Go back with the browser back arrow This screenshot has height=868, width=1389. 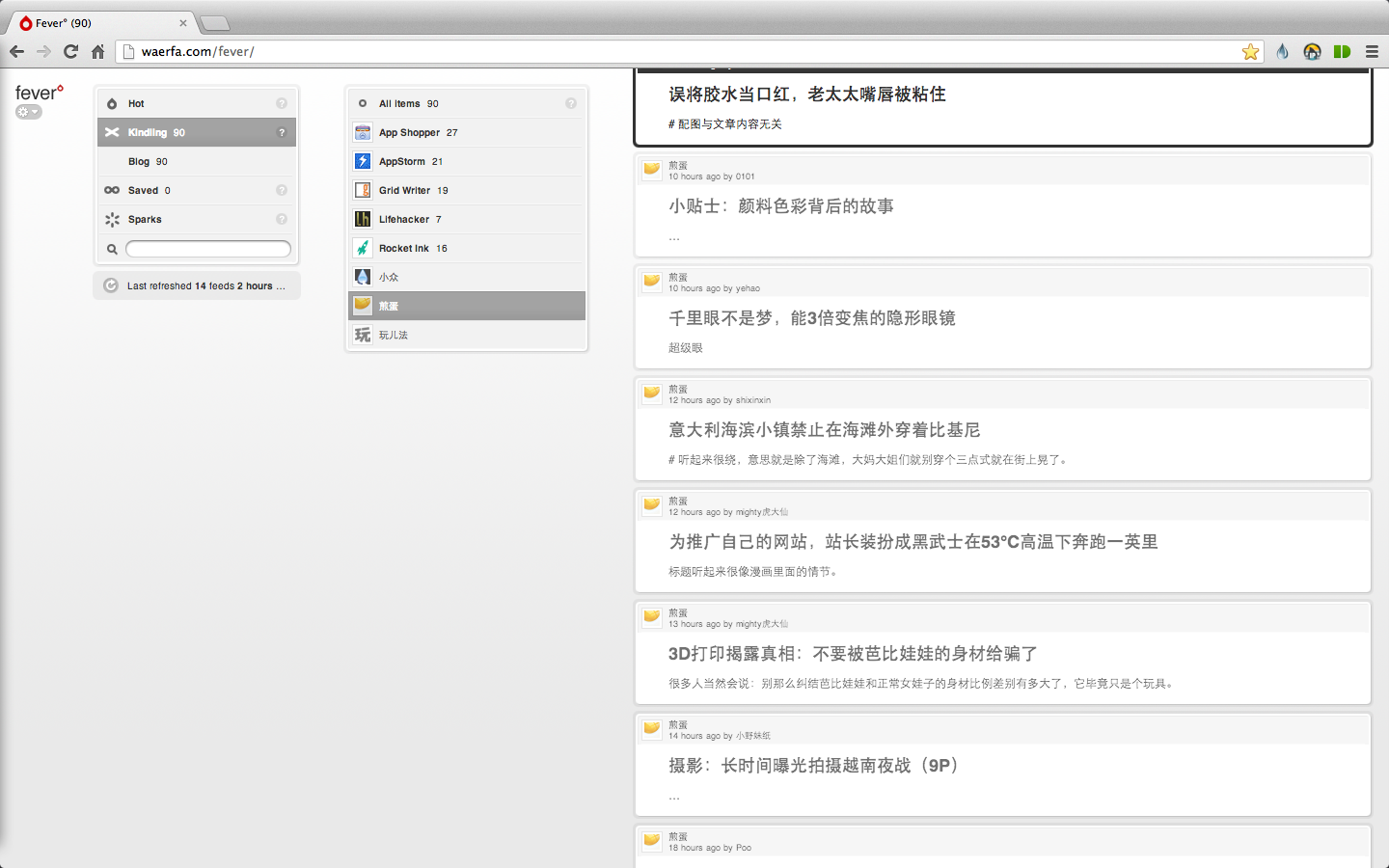(x=16, y=52)
